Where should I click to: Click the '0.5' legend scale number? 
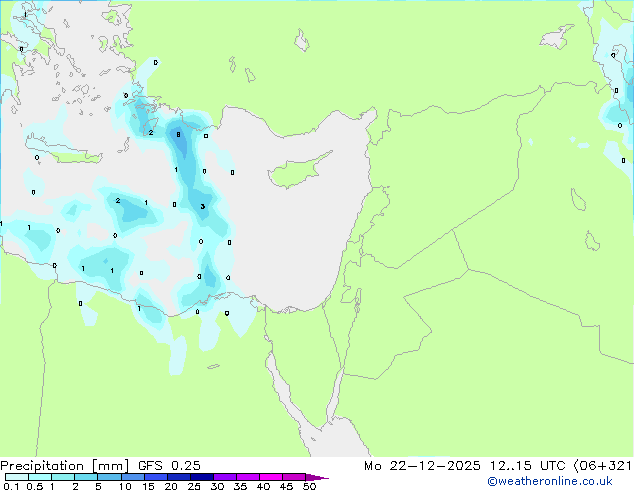[35, 486]
